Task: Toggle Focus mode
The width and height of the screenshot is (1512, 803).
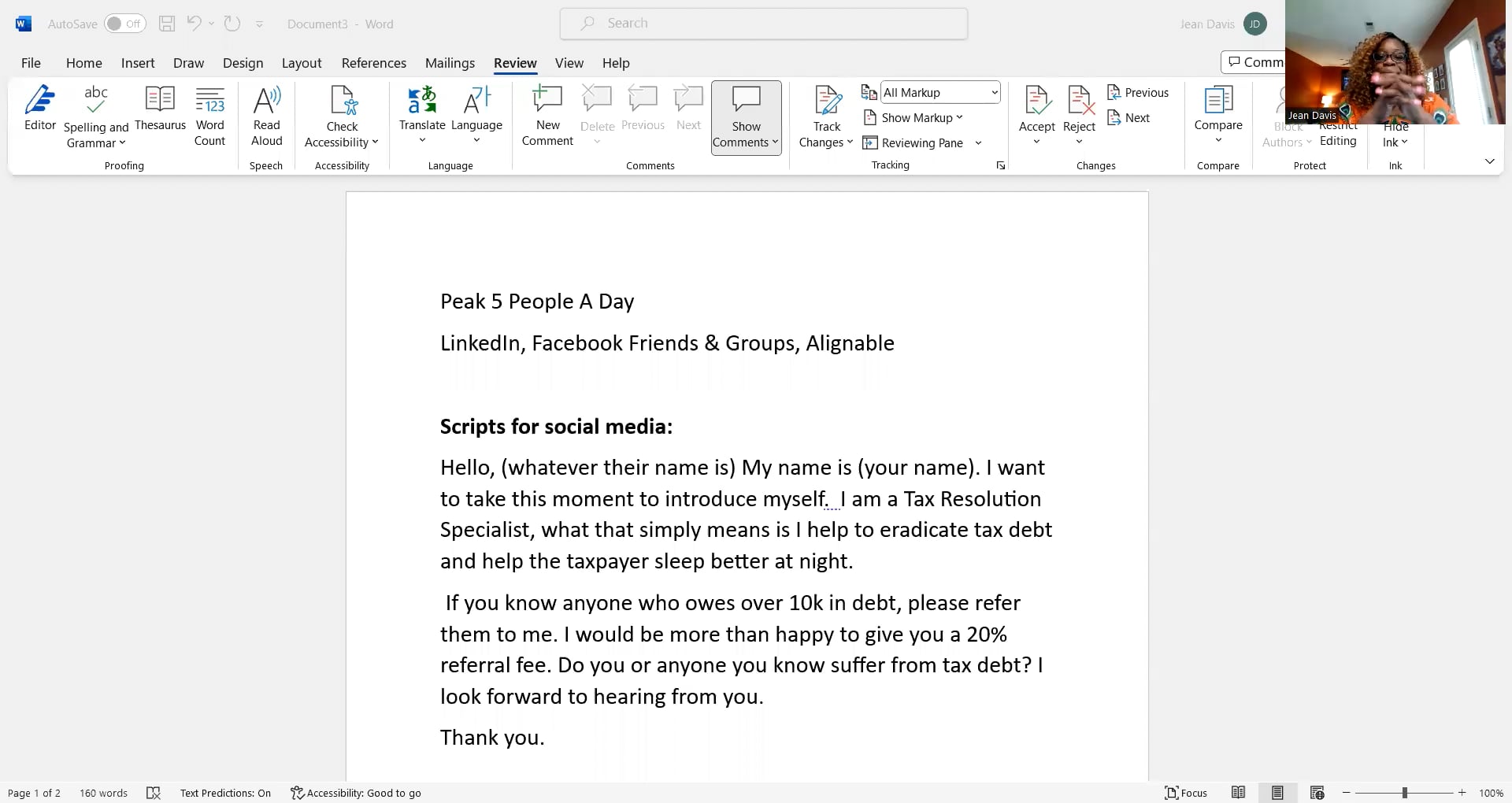Action: pyautogui.click(x=1186, y=793)
